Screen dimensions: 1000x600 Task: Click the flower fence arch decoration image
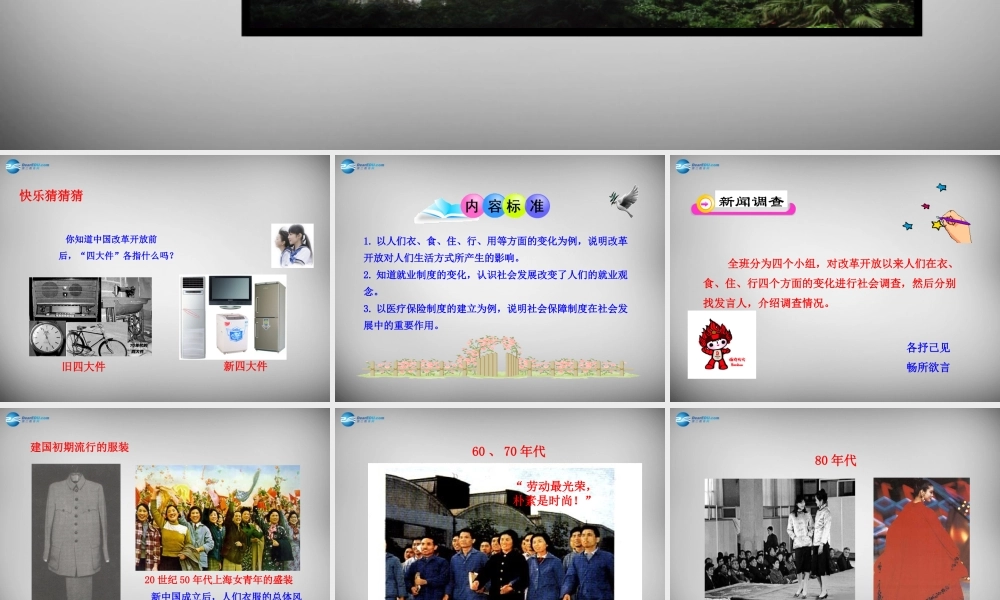point(497,357)
